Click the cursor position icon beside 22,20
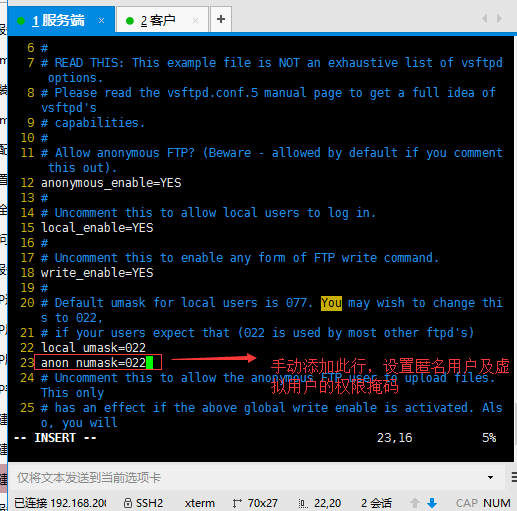This screenshot has height=511, width=517. pos(303,503)
